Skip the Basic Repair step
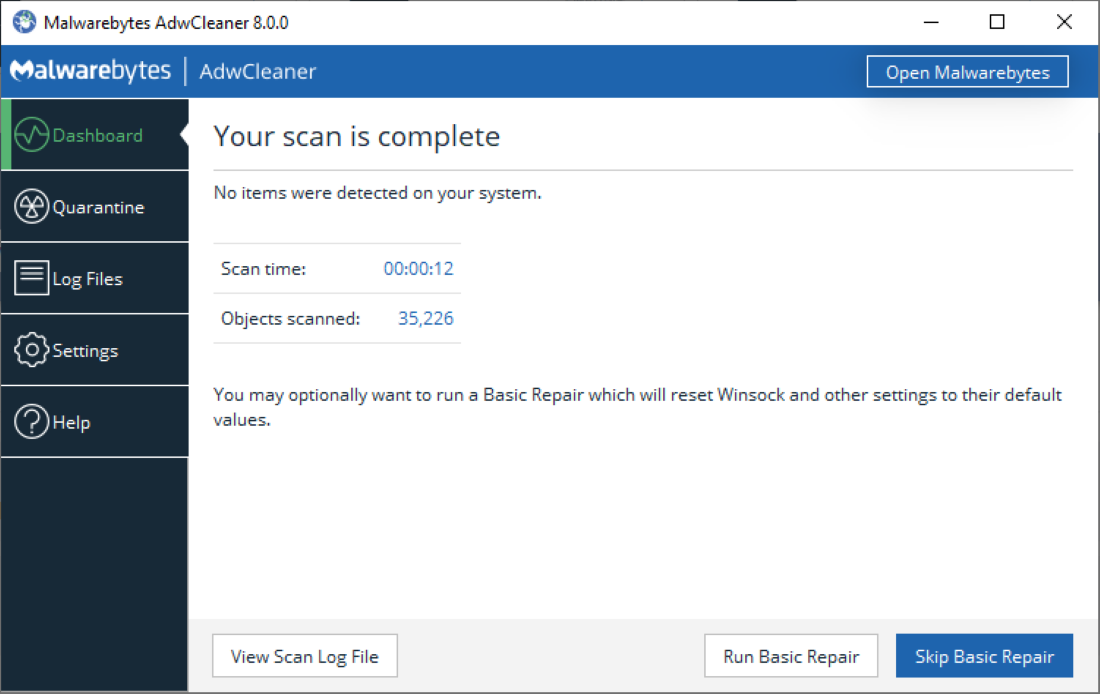The height and width of the screenshot is (694, 1100). (984, 655)
